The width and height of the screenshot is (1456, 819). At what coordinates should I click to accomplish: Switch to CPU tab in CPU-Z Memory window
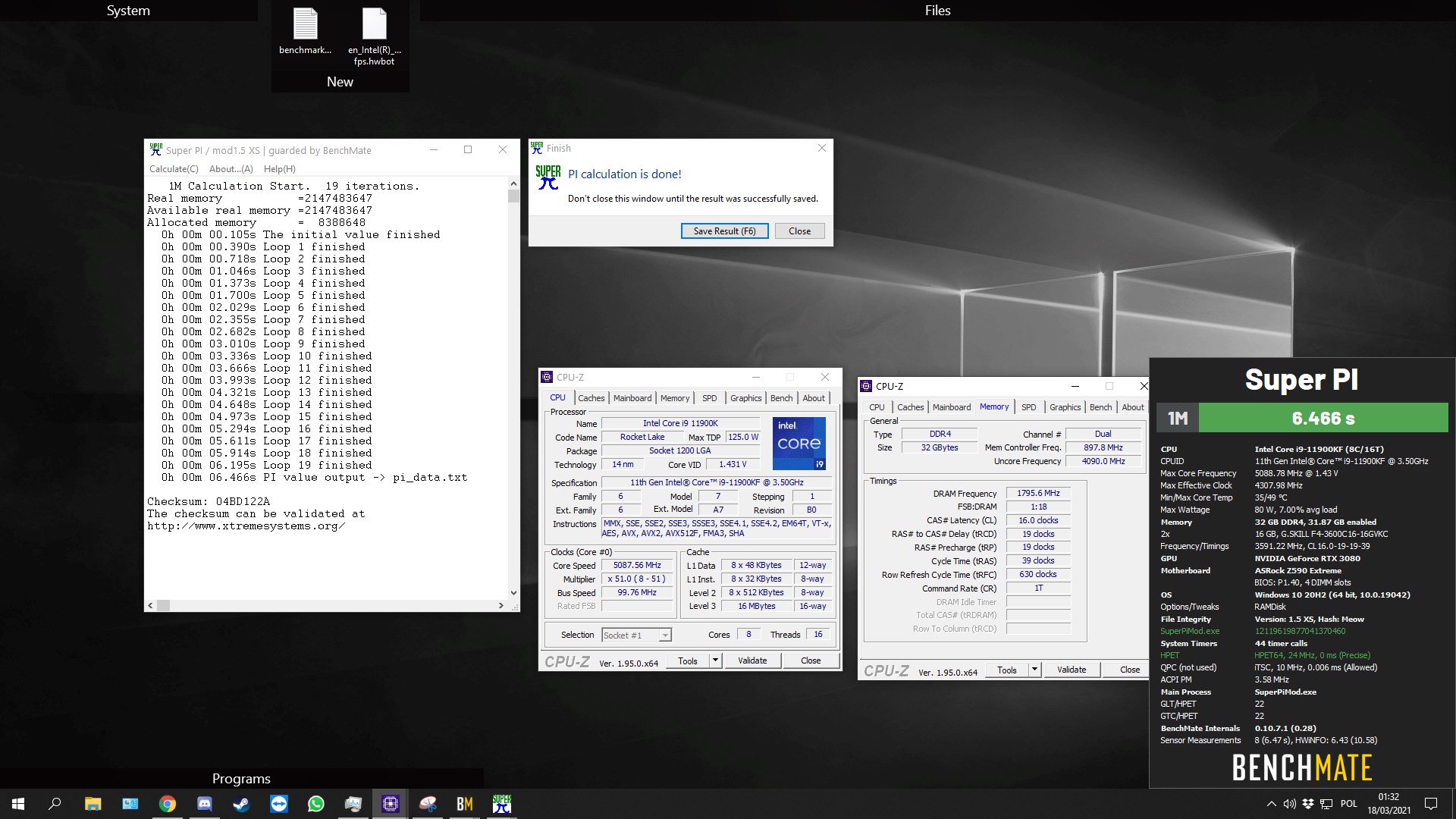pos(877,407)
